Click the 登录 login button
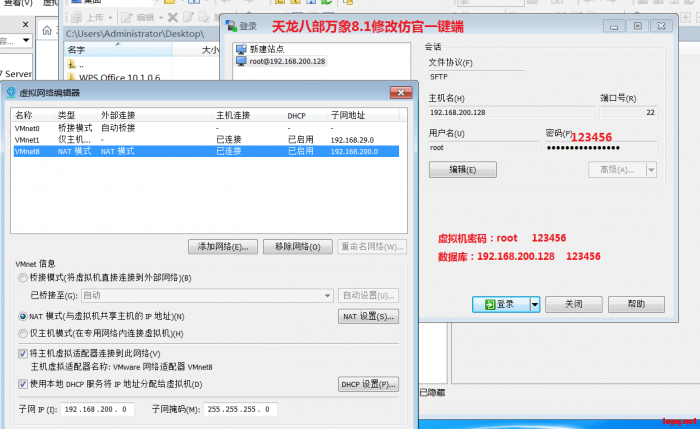This screenshot has height=429, width=700. (x=501, y=304)
